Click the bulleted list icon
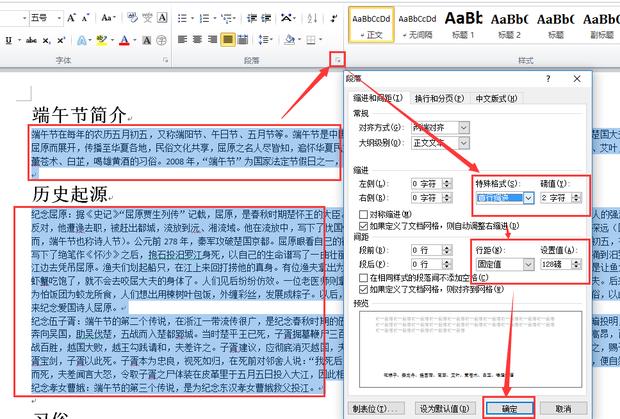The image size is (620, 419). tap(184, 17)
